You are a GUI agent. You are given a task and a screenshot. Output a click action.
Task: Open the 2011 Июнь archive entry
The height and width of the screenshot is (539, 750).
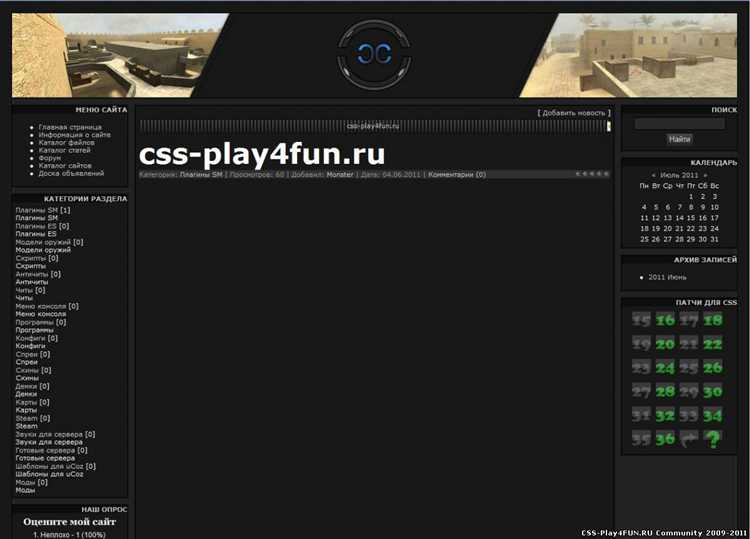pos(667,277)
